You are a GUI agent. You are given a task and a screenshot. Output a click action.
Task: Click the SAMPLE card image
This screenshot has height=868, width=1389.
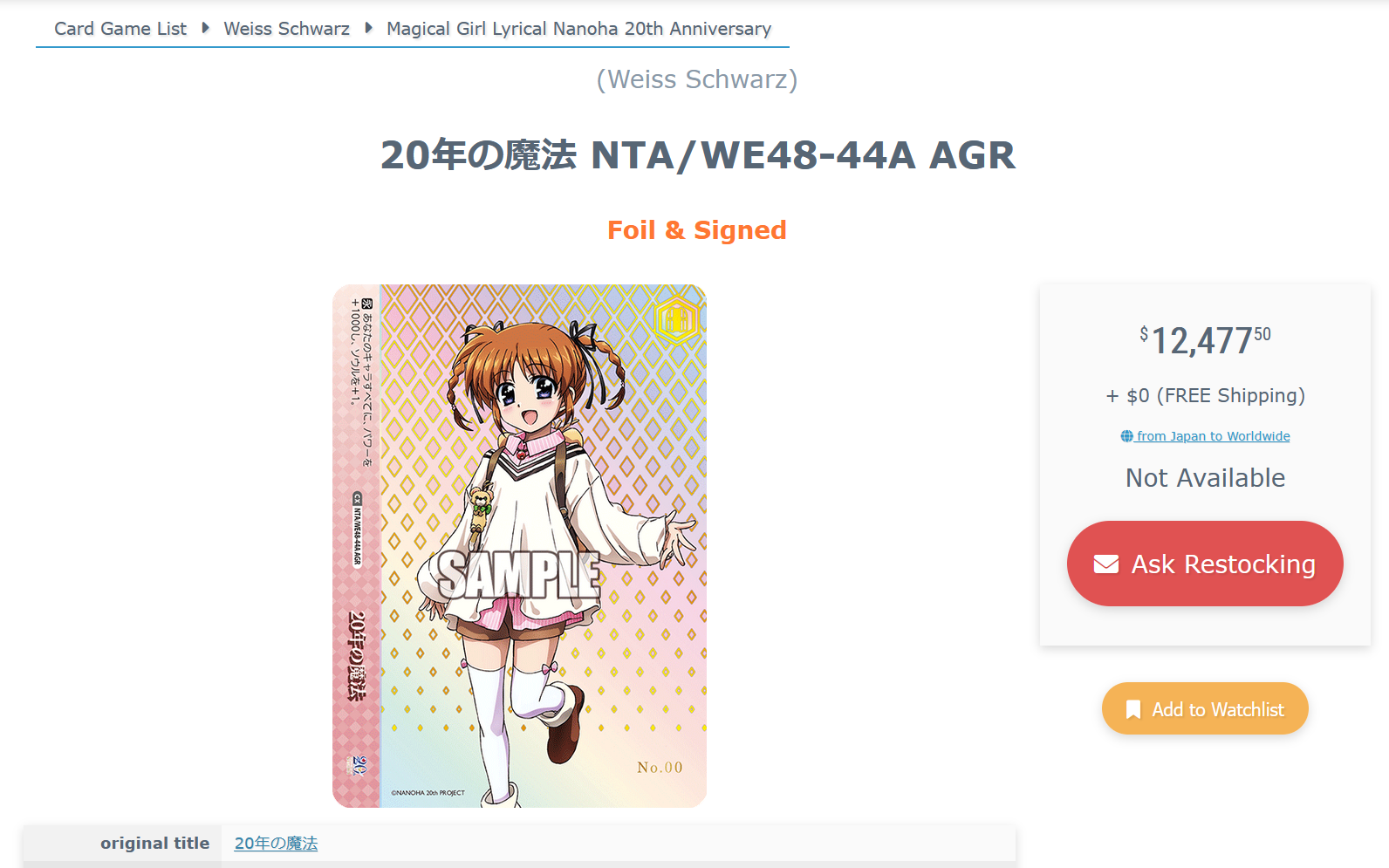coord(519,546)
